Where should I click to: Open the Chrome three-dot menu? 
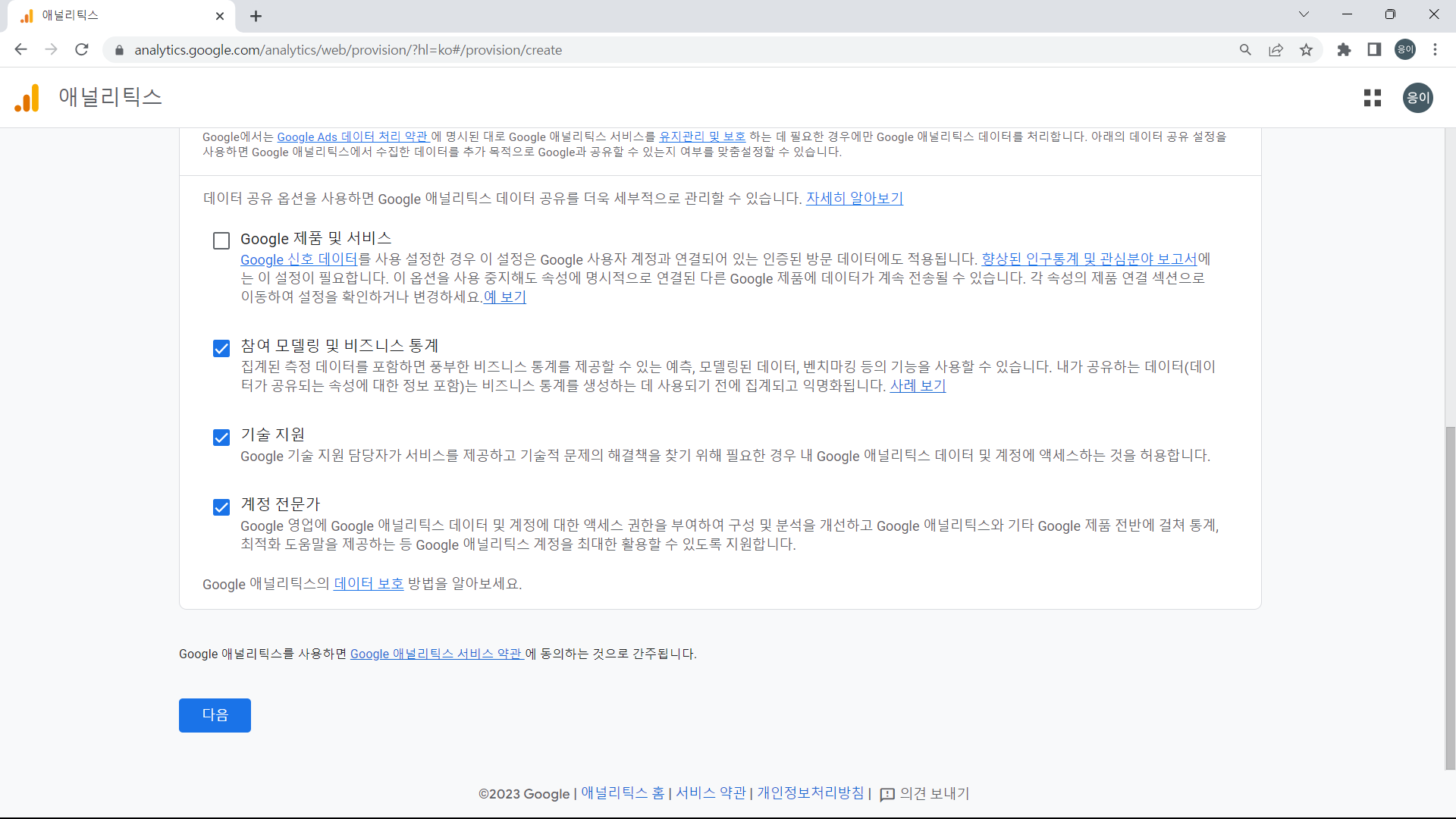click(1436, 49)
